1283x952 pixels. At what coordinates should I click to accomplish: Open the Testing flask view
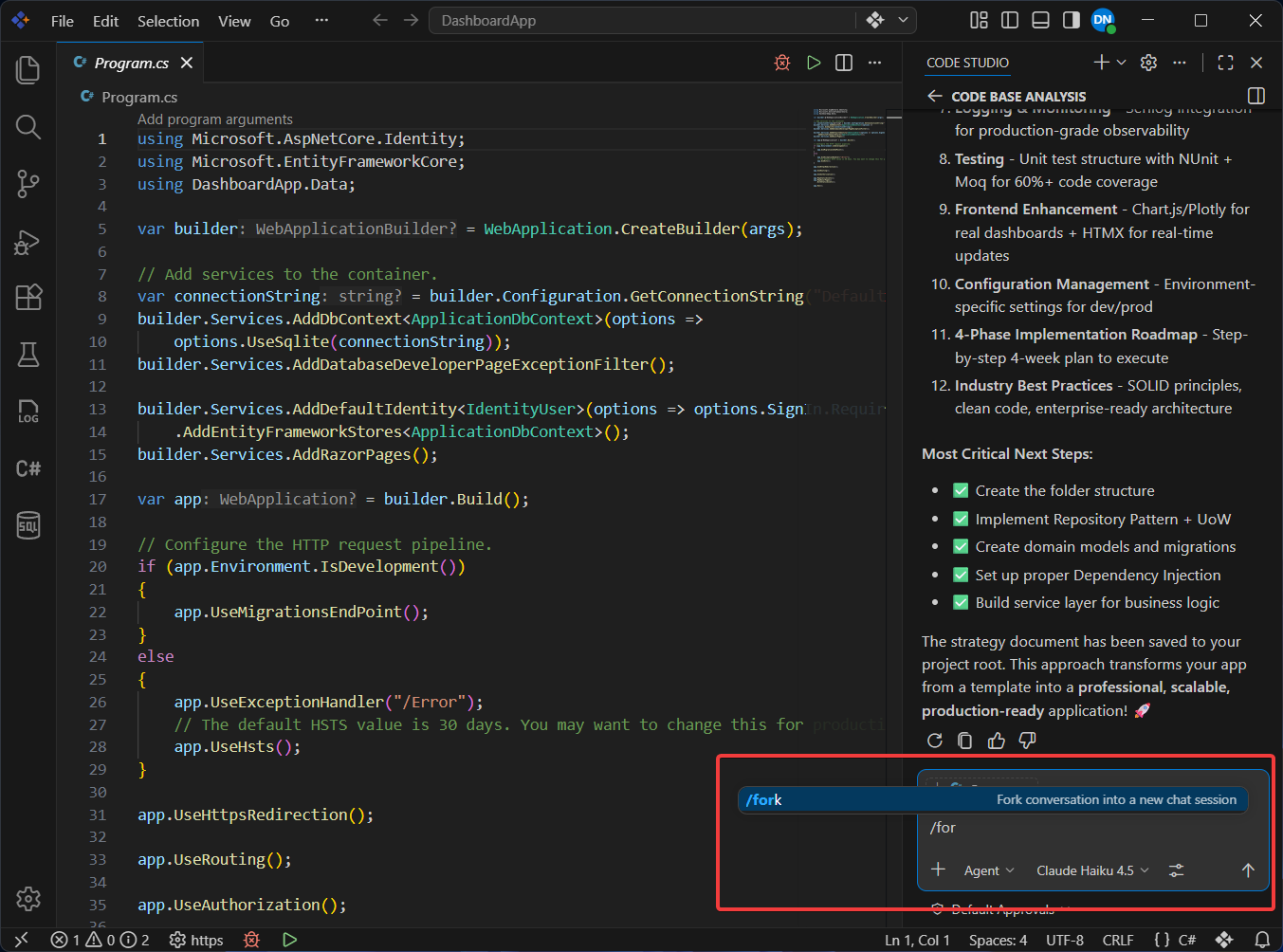coord(28,355)
